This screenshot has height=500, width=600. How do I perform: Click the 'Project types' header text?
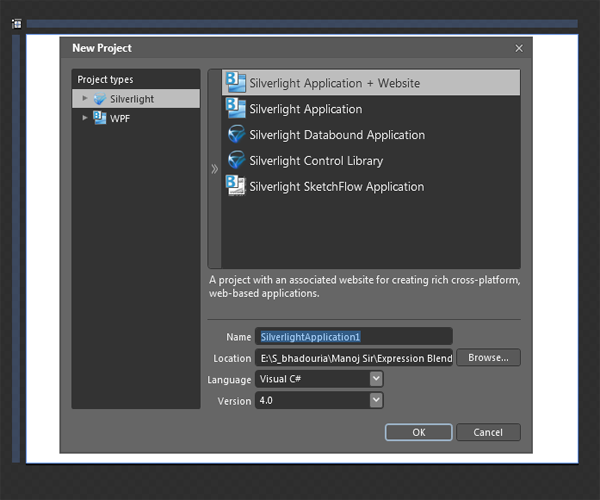(106, 80)
